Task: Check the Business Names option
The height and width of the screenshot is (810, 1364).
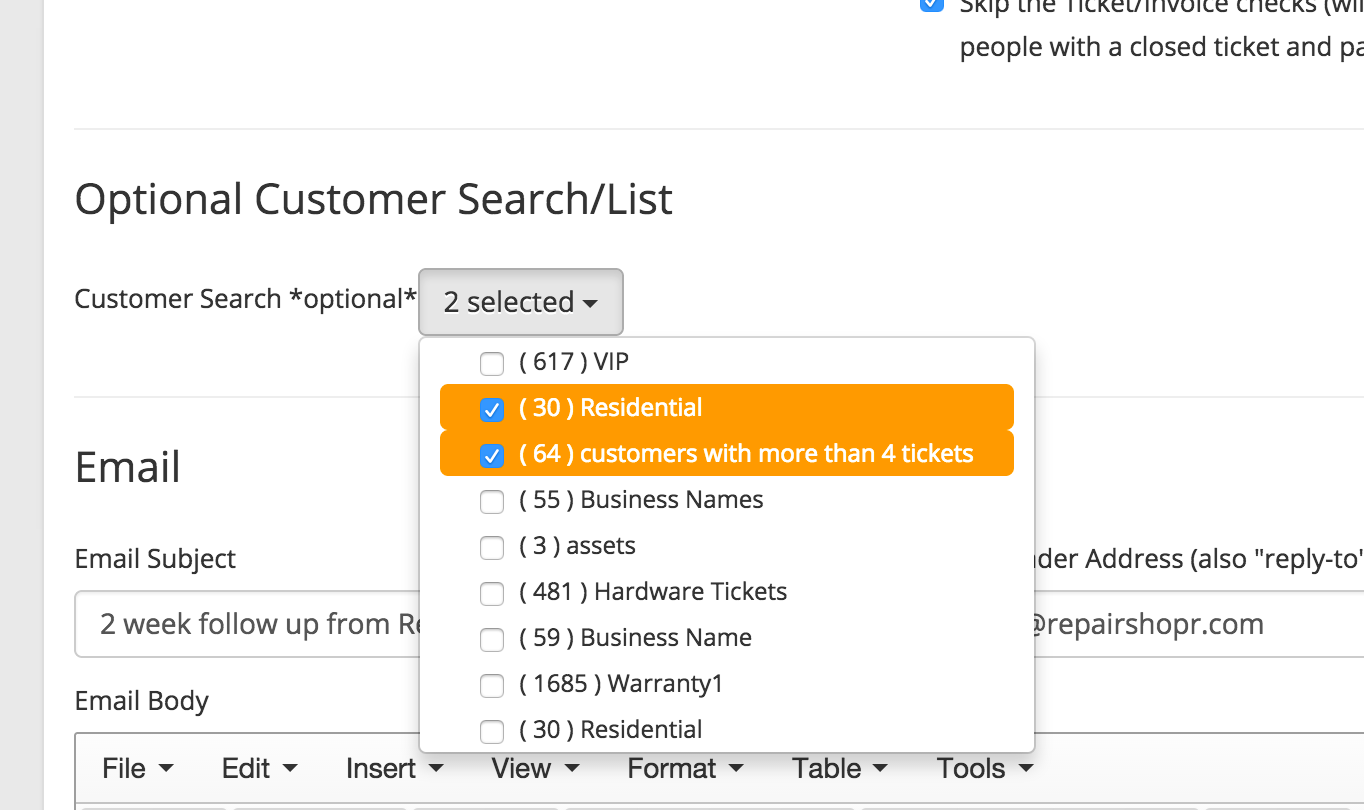Action: pos(492,501)
